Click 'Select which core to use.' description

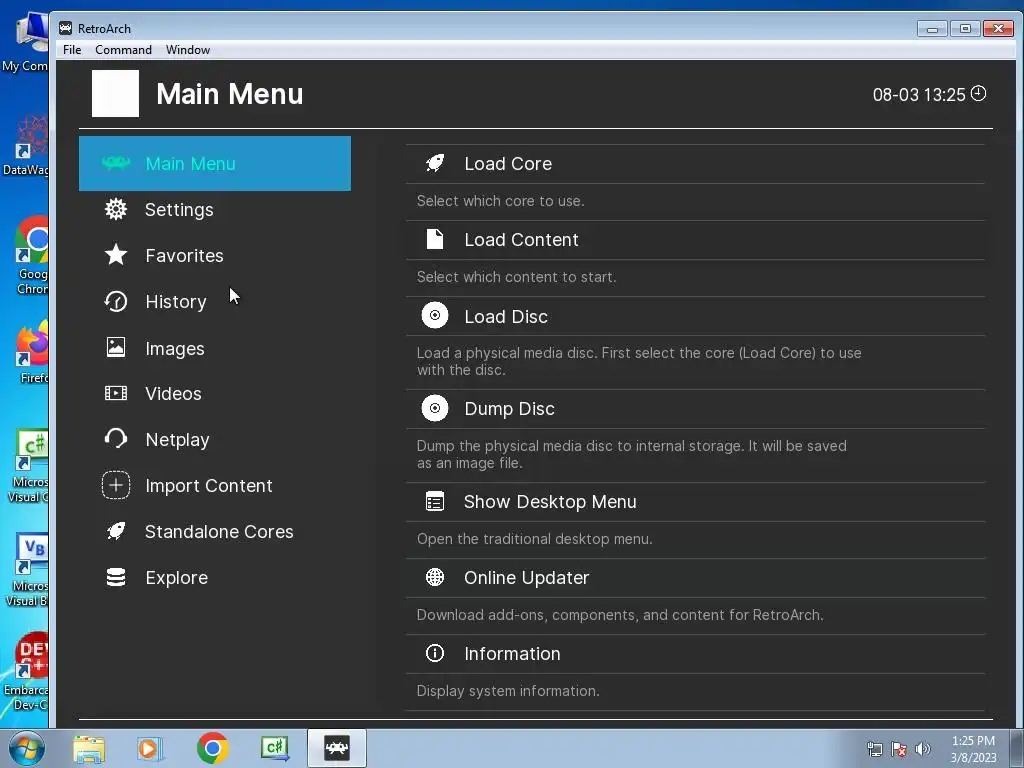point(500,200)
